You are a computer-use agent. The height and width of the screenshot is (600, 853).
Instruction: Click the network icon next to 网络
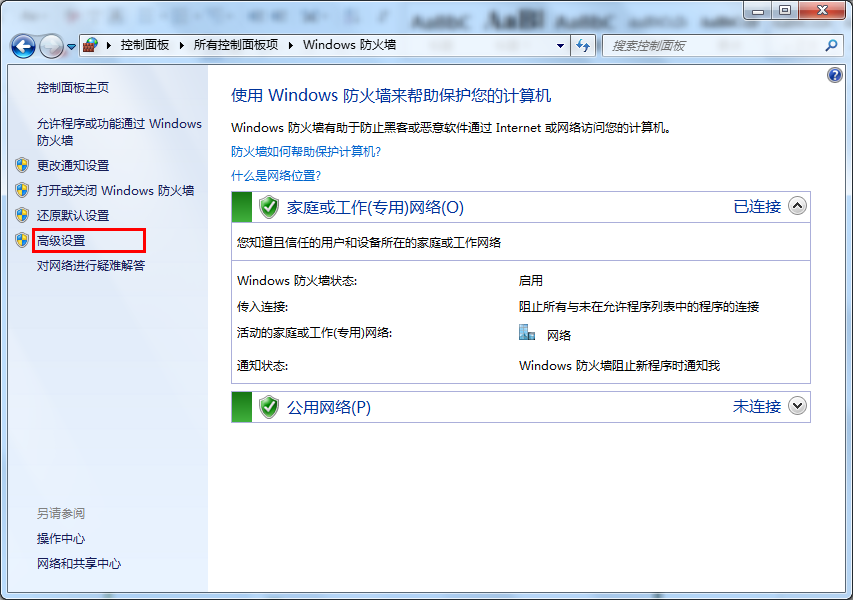tap(528, 334)
